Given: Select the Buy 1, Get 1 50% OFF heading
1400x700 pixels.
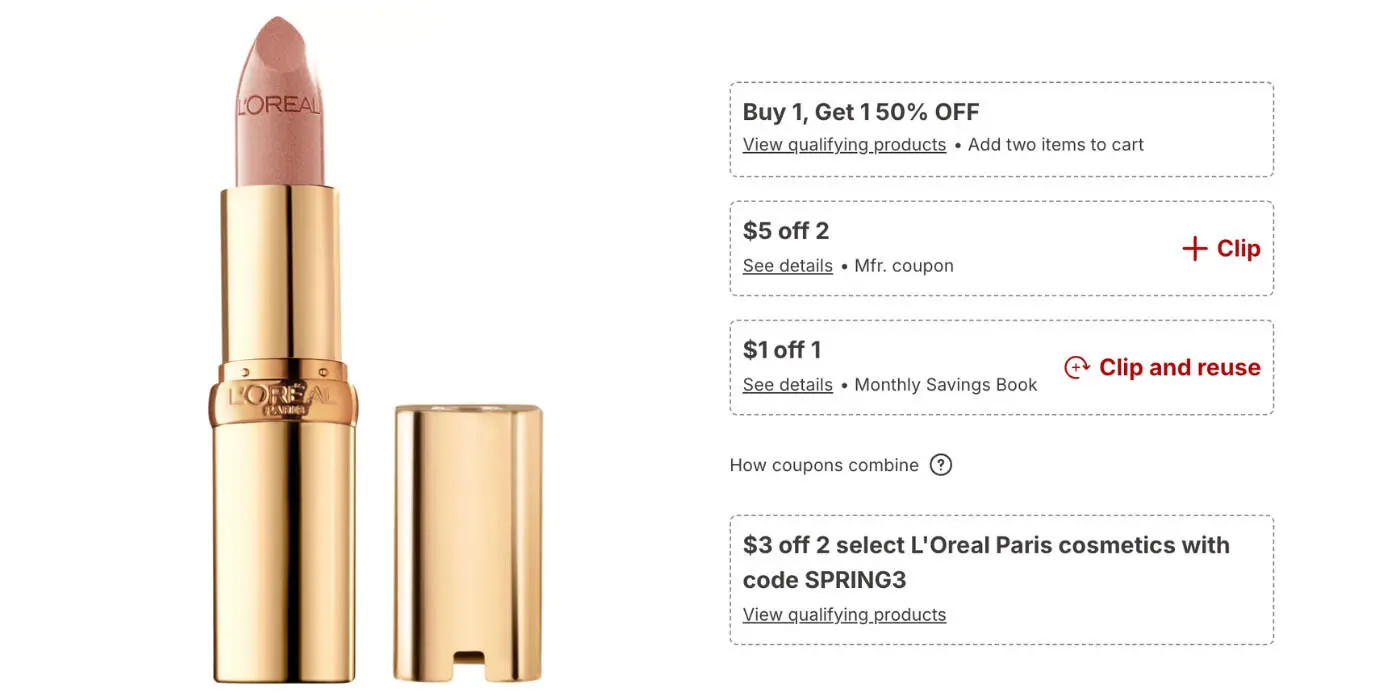Looking at the screenshot, I should click(x=860, y=112).
